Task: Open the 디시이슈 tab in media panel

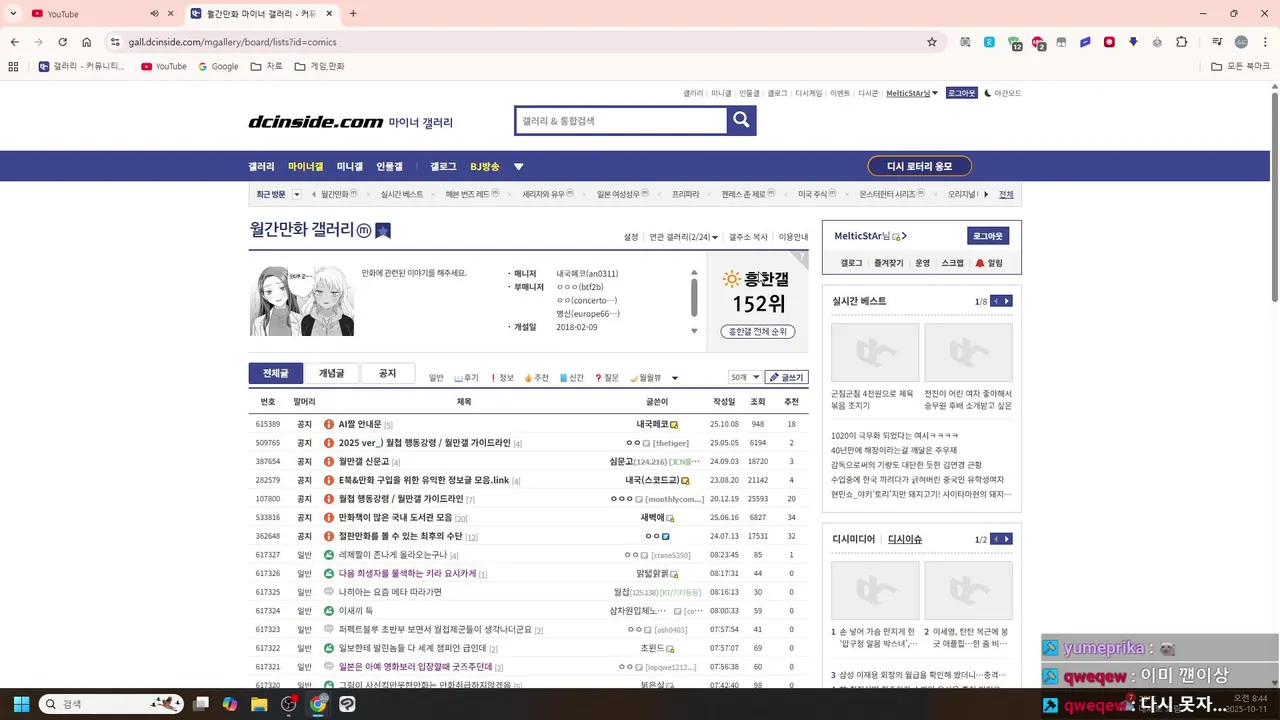Action: (x=905, y=539)
